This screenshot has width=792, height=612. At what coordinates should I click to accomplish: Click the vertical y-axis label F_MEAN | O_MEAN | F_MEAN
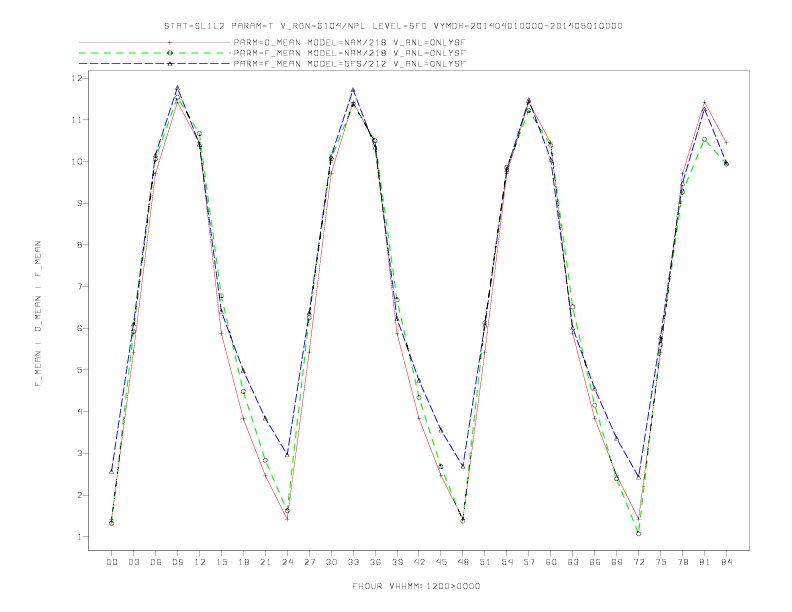point(38,314)
